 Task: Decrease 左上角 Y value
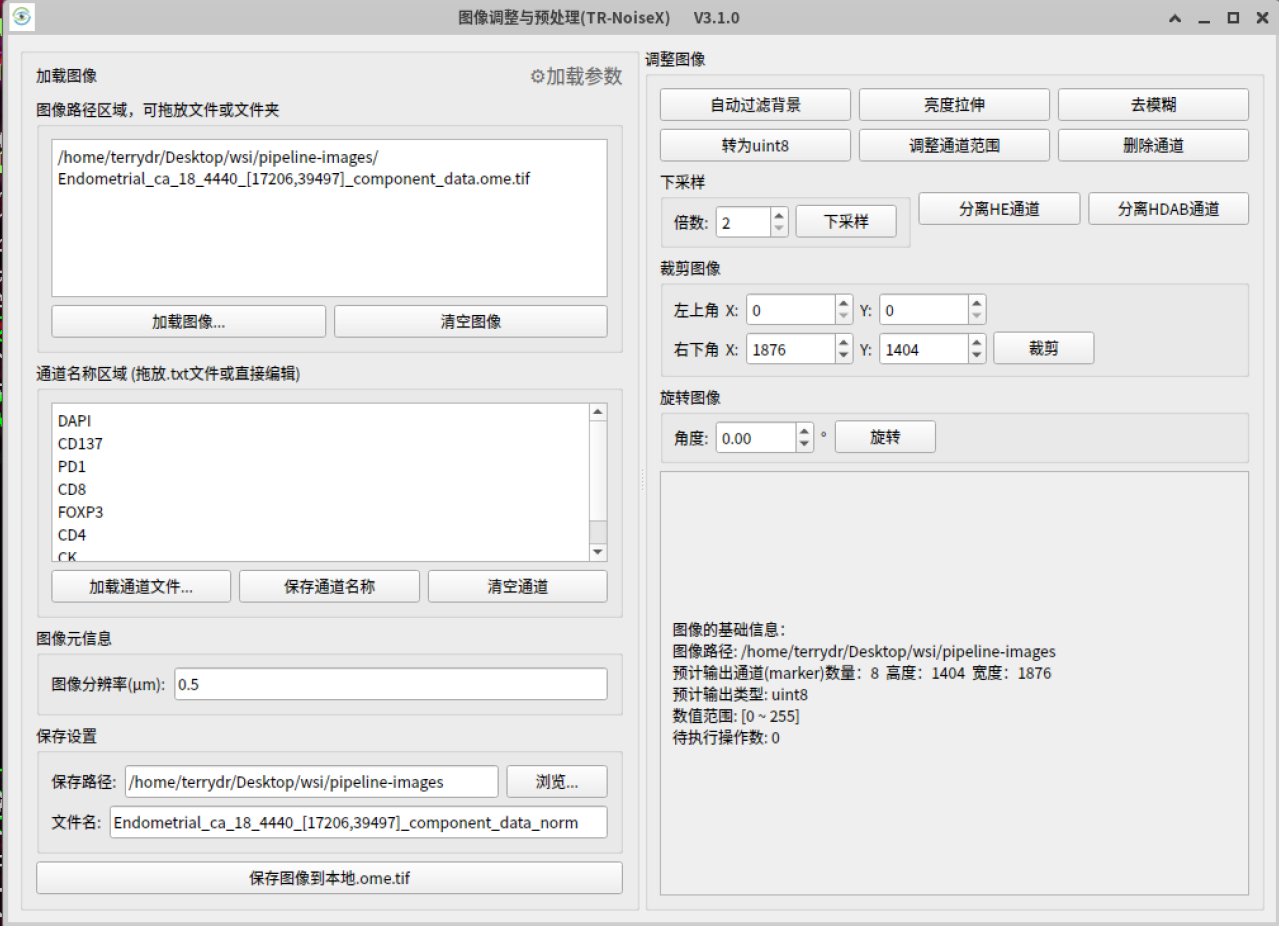click(x=977, y=318)
